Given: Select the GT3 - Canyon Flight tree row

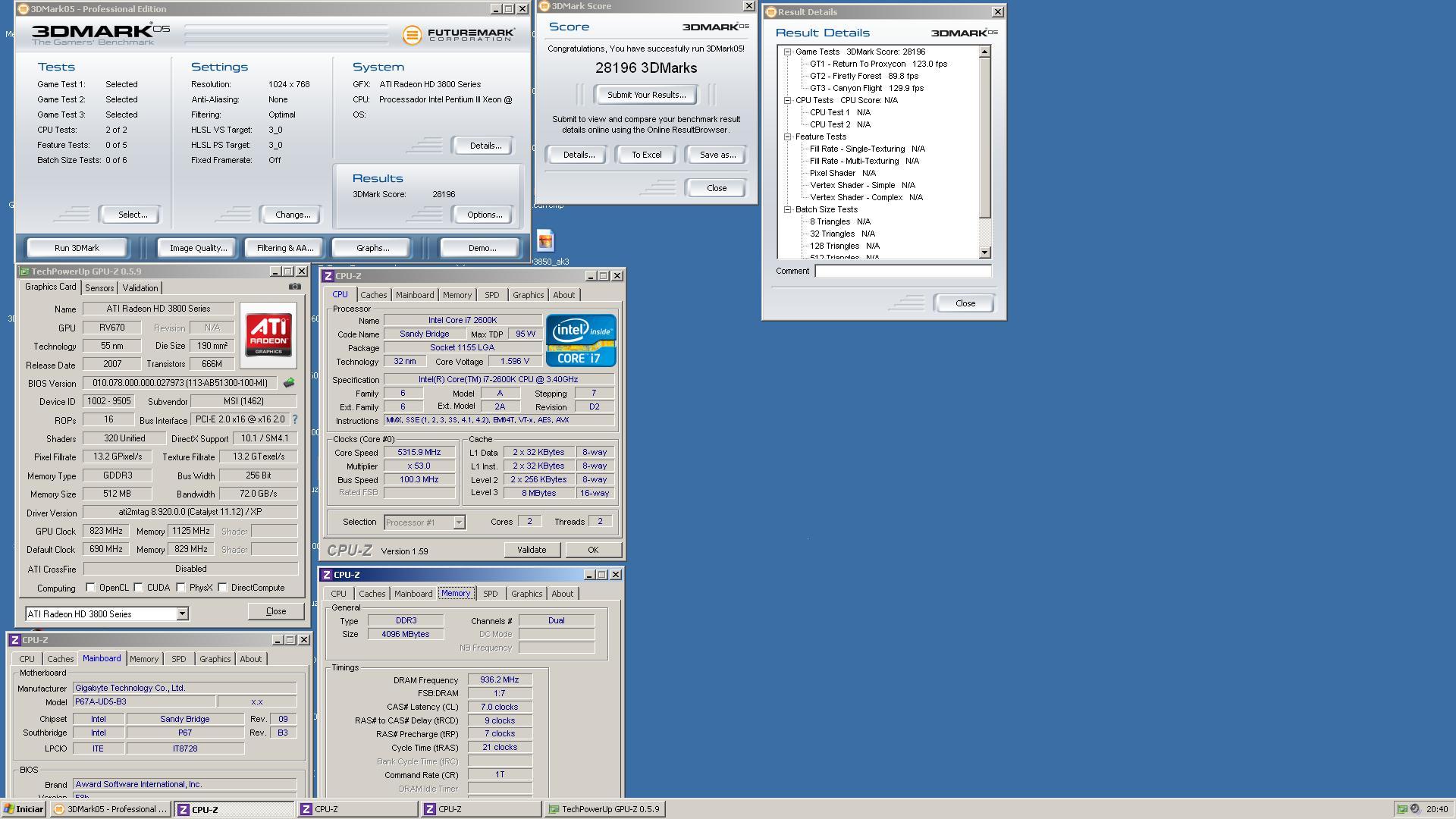Looking at the screenshot, I should point(867,88).
